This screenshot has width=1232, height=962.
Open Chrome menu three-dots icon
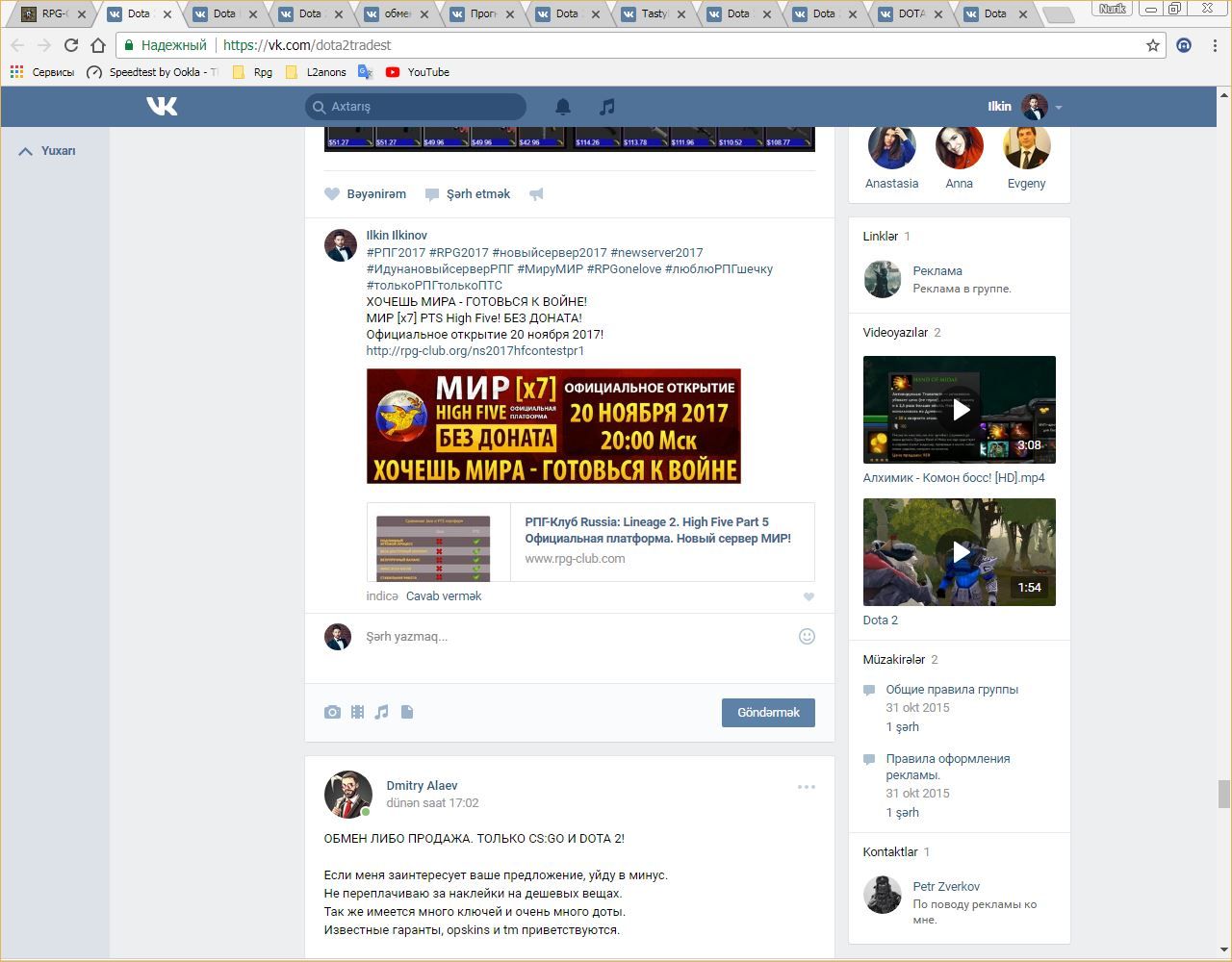pyautogui.click(x=1215, y=45)
